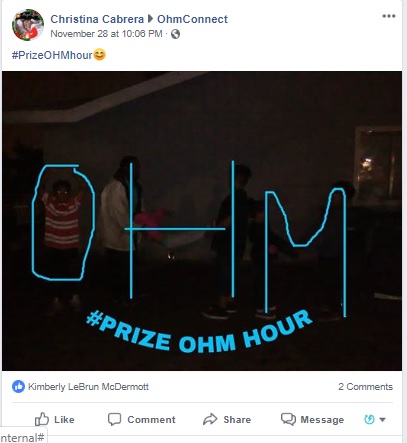Viewport: 407px width, 443px height.
Task: Show the 2 Comments
Action: click(365, 387)
